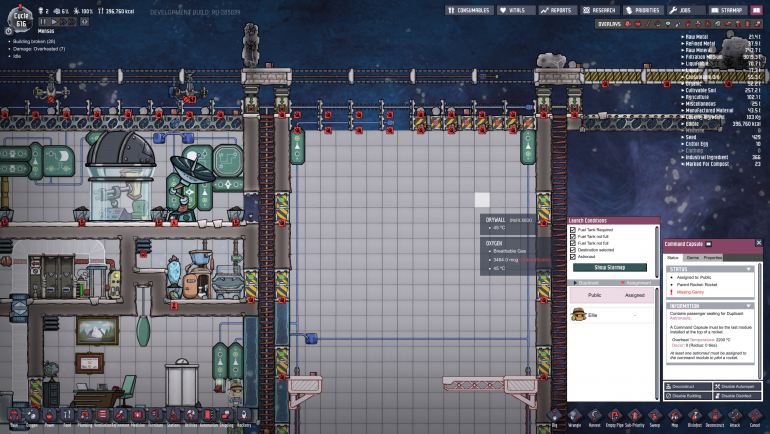Pause the game simulation

coord(43,22)
